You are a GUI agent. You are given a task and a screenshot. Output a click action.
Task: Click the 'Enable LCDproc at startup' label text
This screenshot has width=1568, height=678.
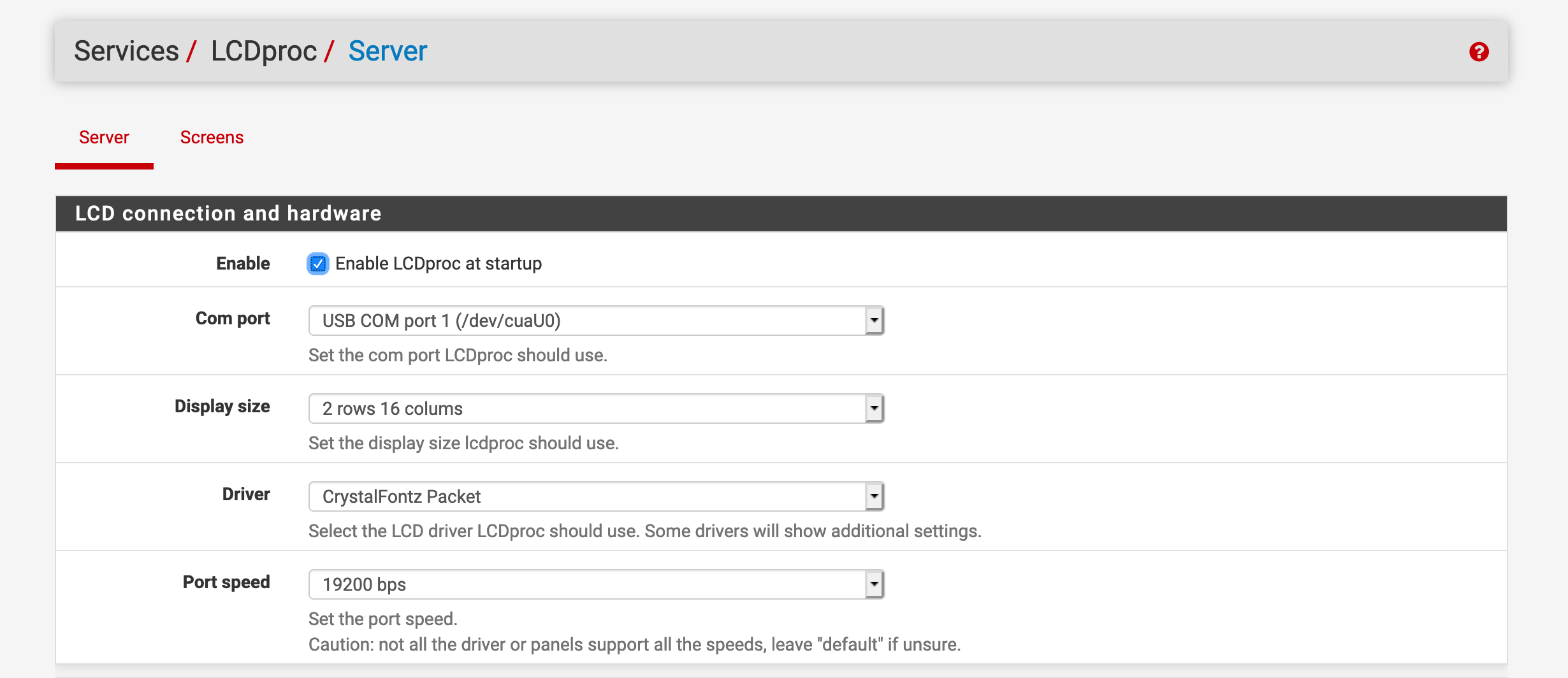click(439, 264)
